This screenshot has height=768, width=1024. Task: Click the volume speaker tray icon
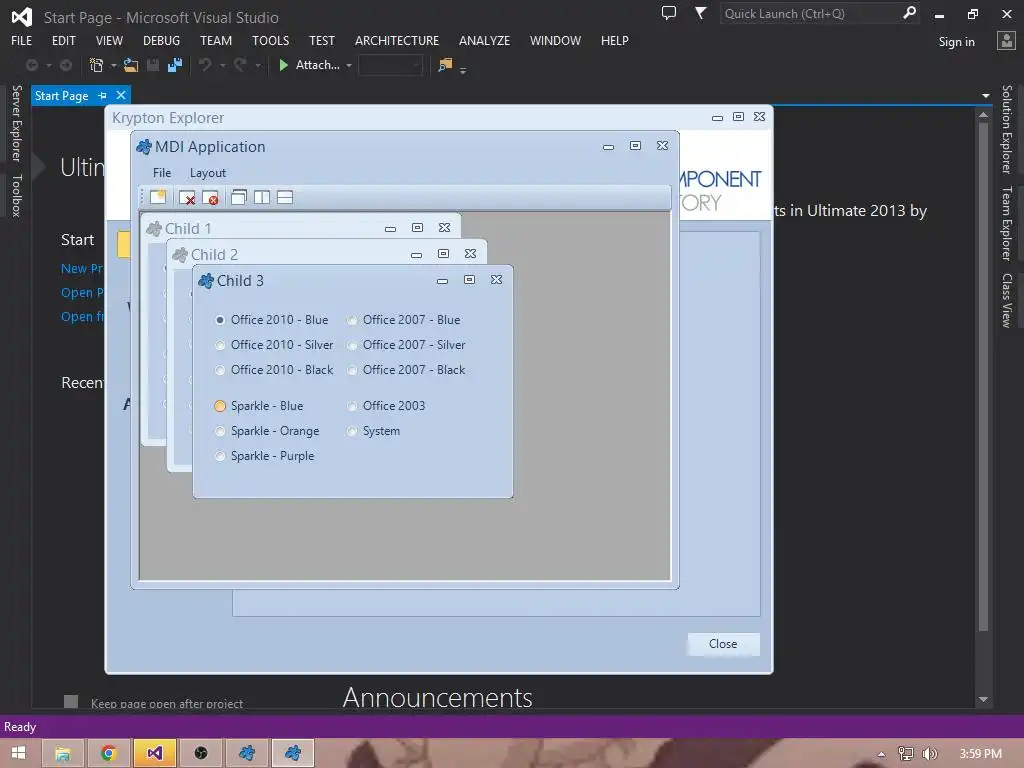929,754
